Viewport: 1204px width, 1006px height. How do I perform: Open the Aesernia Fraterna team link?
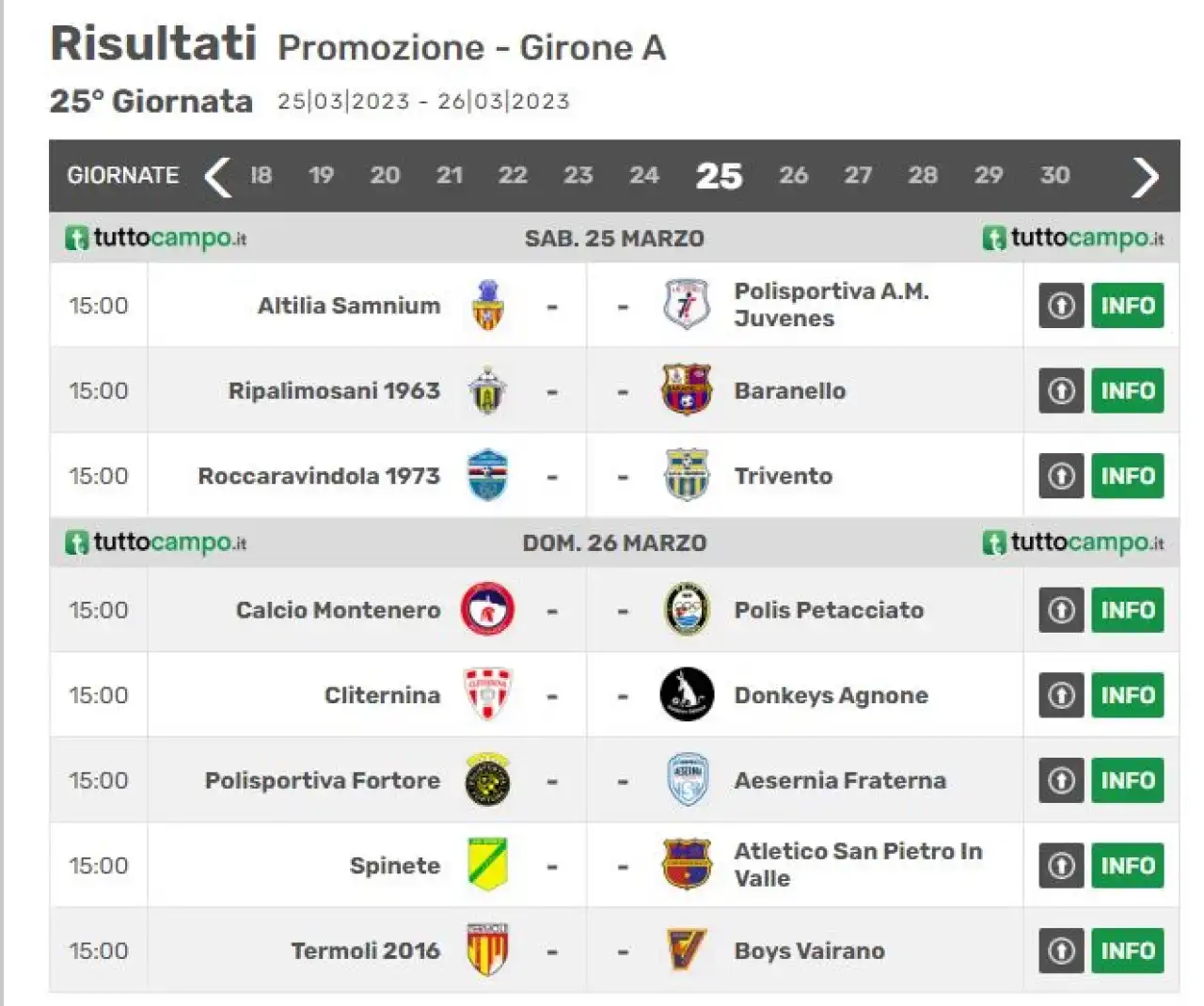coord(840,780)
